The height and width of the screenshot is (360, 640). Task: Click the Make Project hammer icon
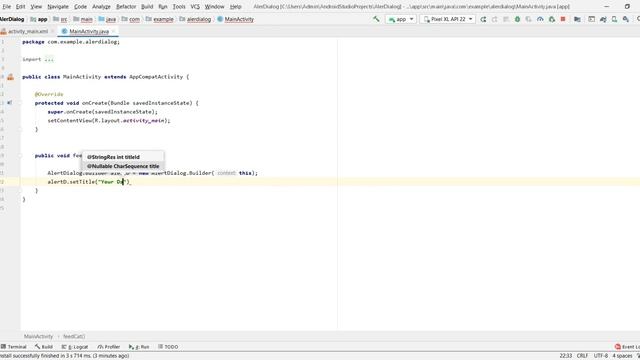coord(376,19)
